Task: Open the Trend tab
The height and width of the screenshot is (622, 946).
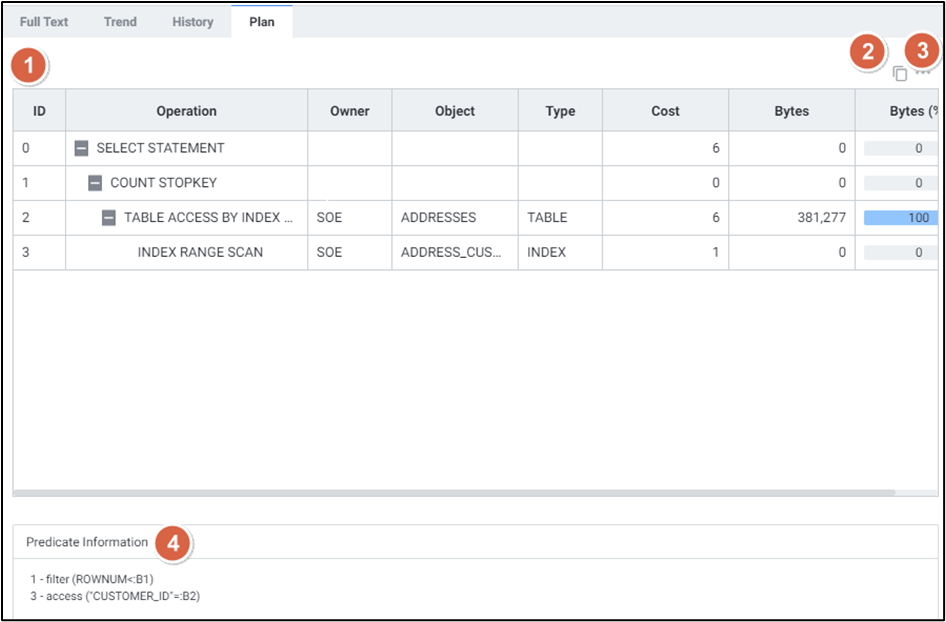Action: pyautogui.click(x=120, y=22)
